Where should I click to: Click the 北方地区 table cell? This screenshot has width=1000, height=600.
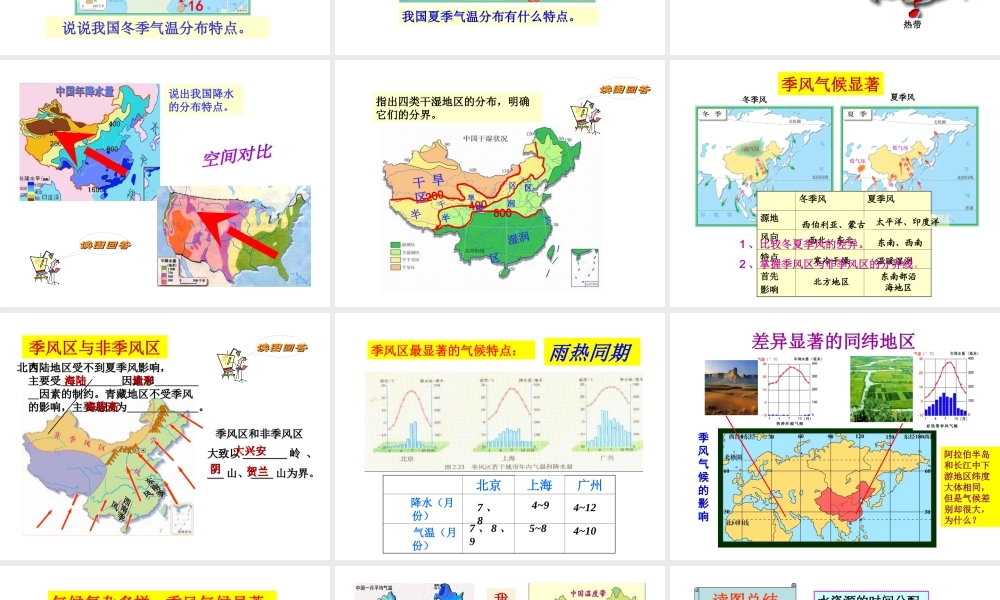coord(831,281)
